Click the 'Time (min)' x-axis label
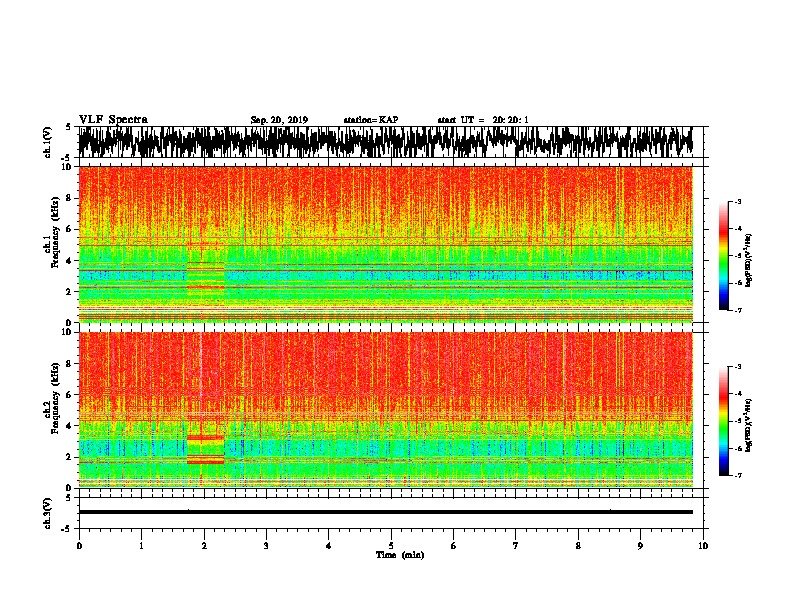Screen dimensions: 792x612 click(x=400, y=554)
